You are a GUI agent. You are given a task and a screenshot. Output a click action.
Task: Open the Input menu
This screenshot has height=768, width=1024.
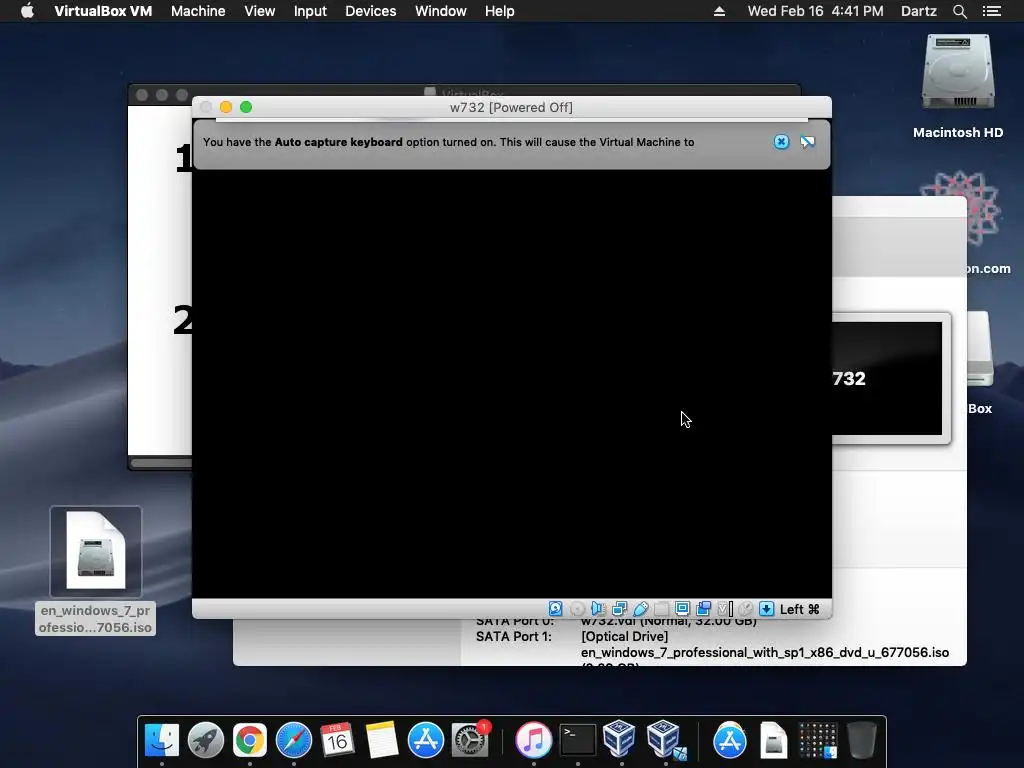310,11
